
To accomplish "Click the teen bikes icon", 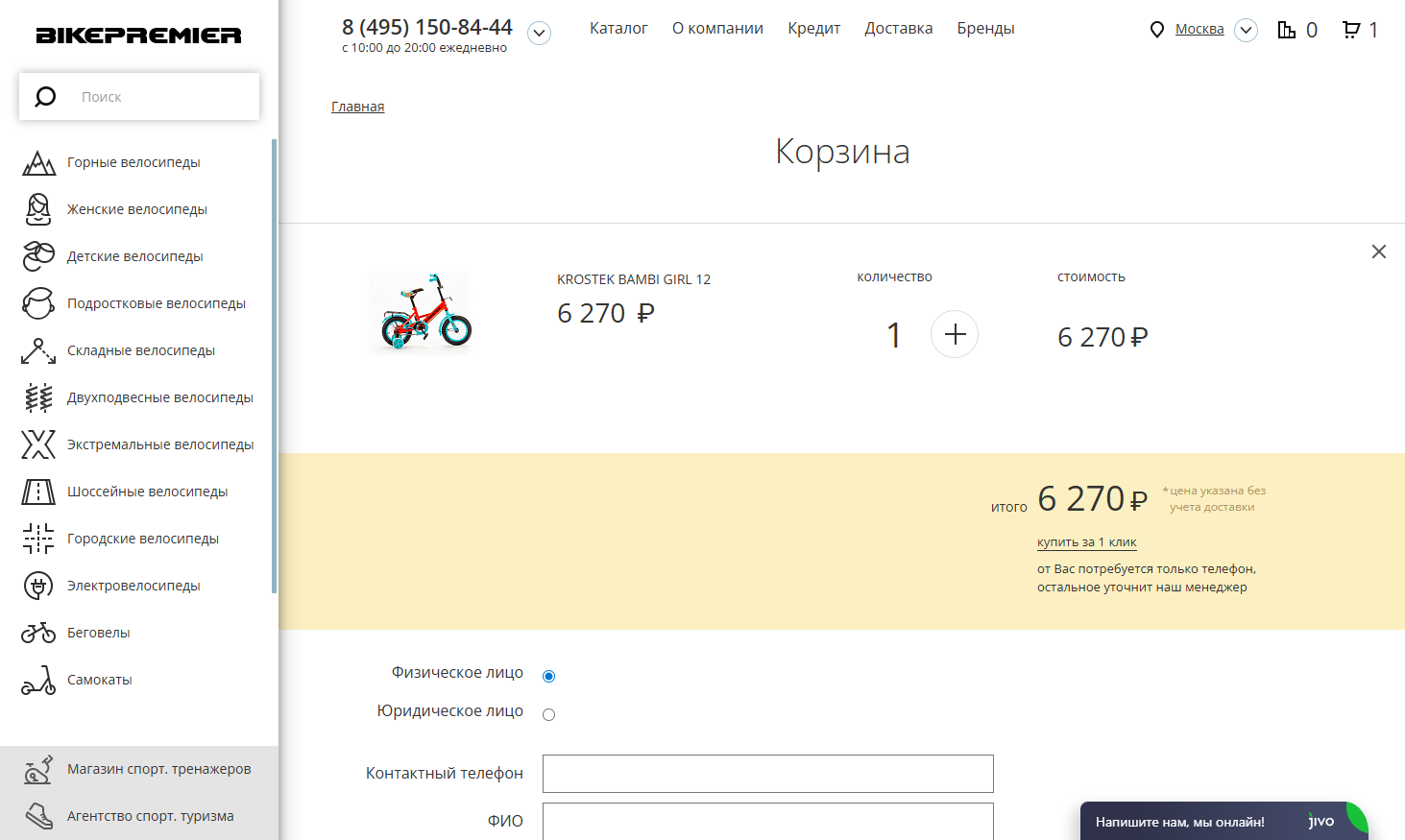I will pyautogui.click(x=38, y=303).
